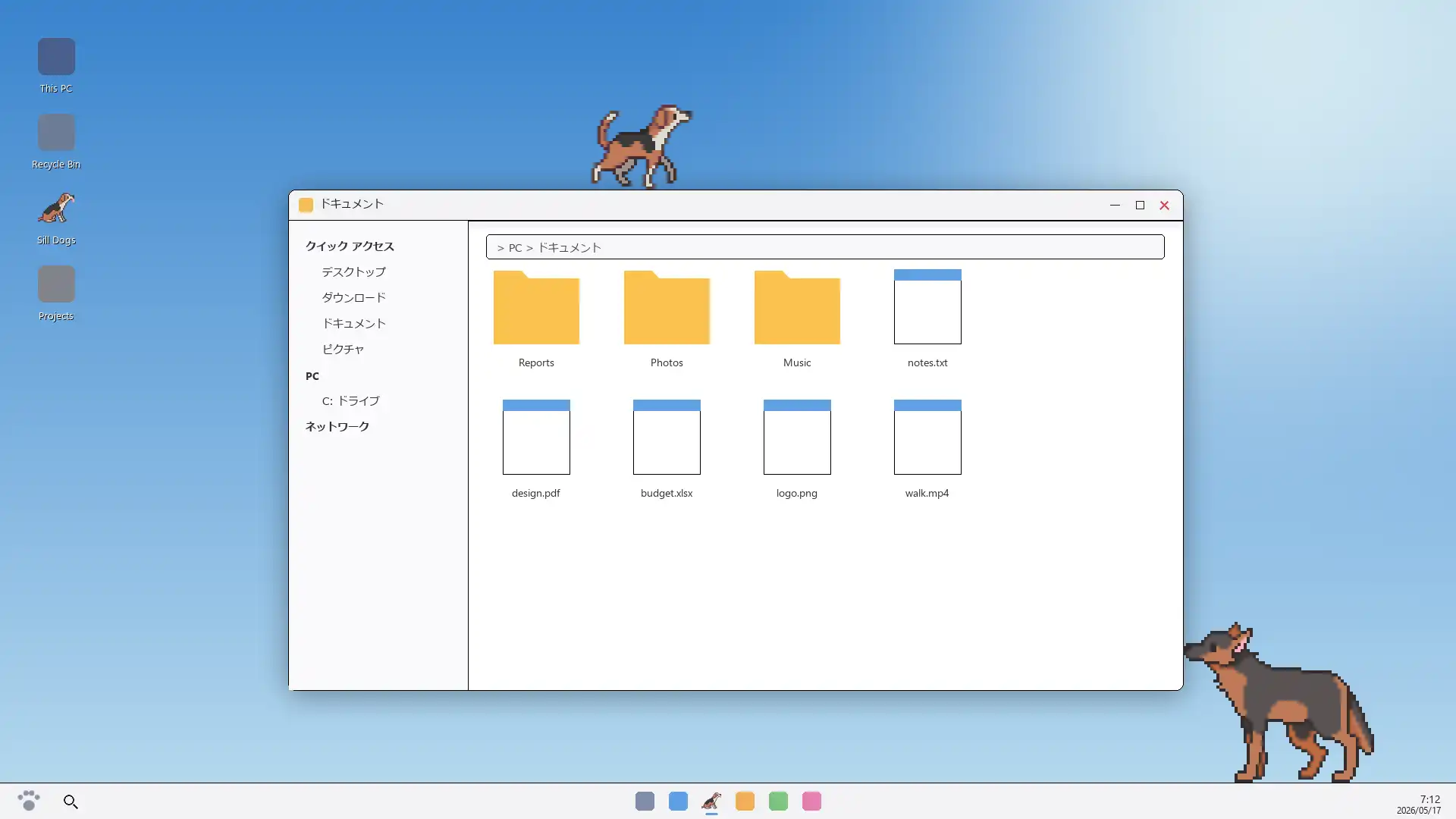The image size is (1456, 819).
Task: Minimize the ドキュメント window
Action: tap(1115, 205)
